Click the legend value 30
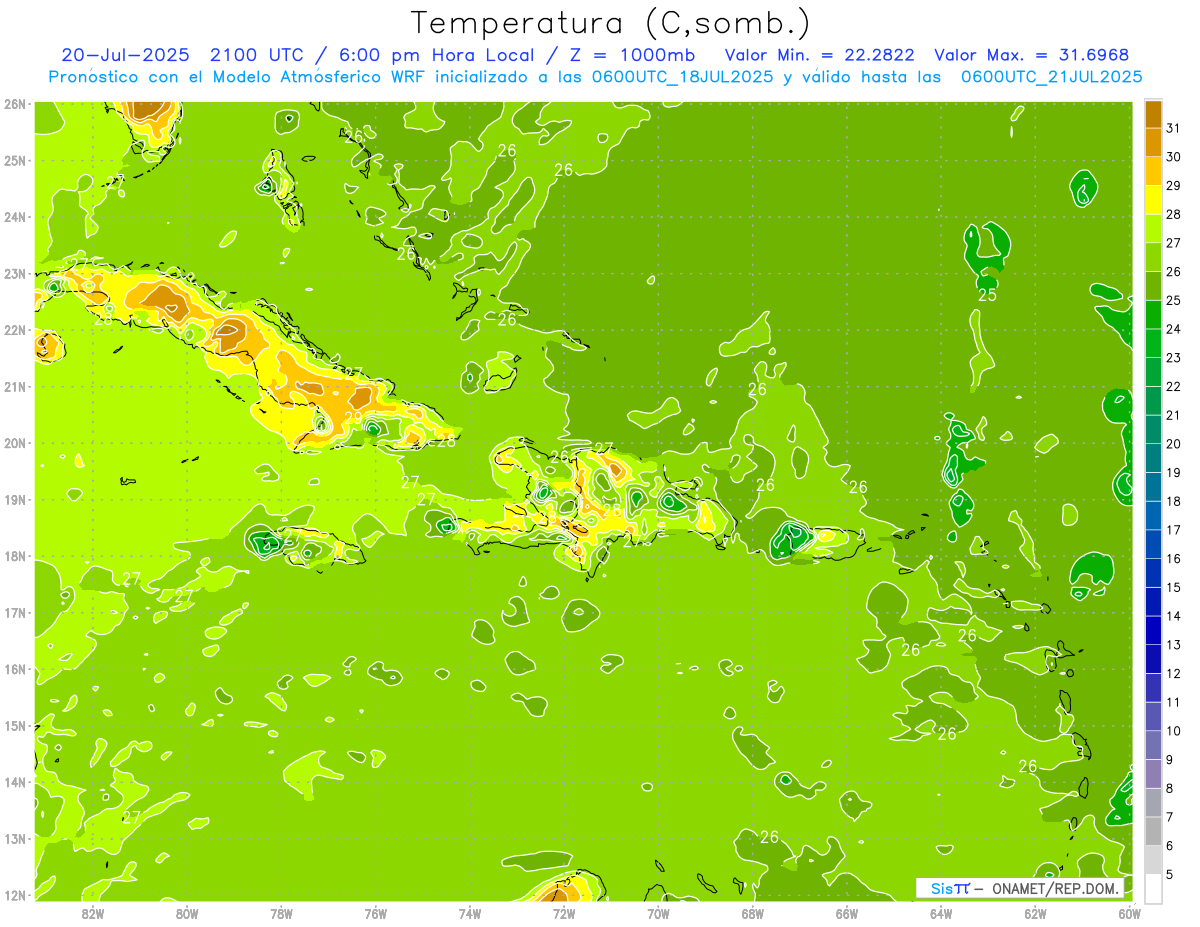The width and height of the screenshot is (1200, 927). (1174, 157)
